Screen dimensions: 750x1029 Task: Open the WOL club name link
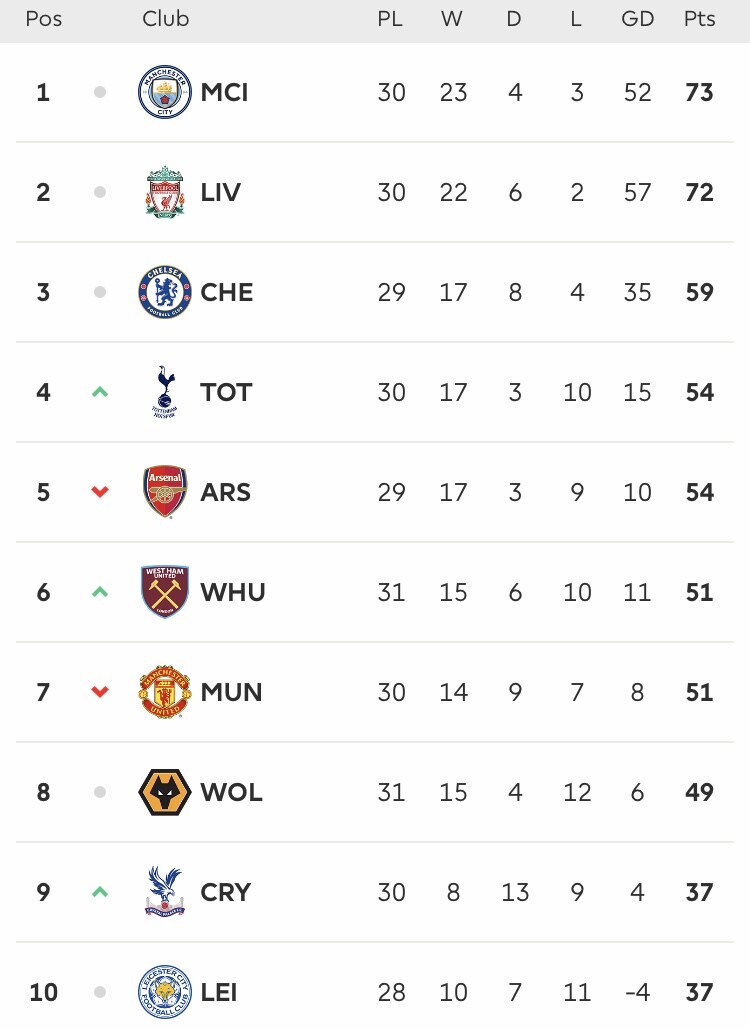[232, 792]
